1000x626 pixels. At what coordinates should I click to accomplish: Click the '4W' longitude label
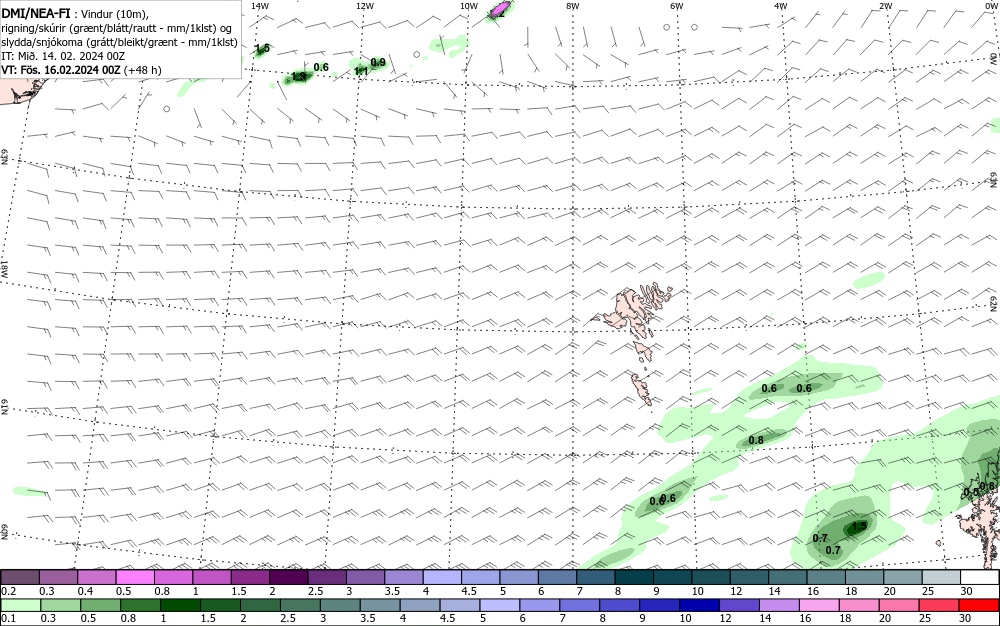point(781,6)
